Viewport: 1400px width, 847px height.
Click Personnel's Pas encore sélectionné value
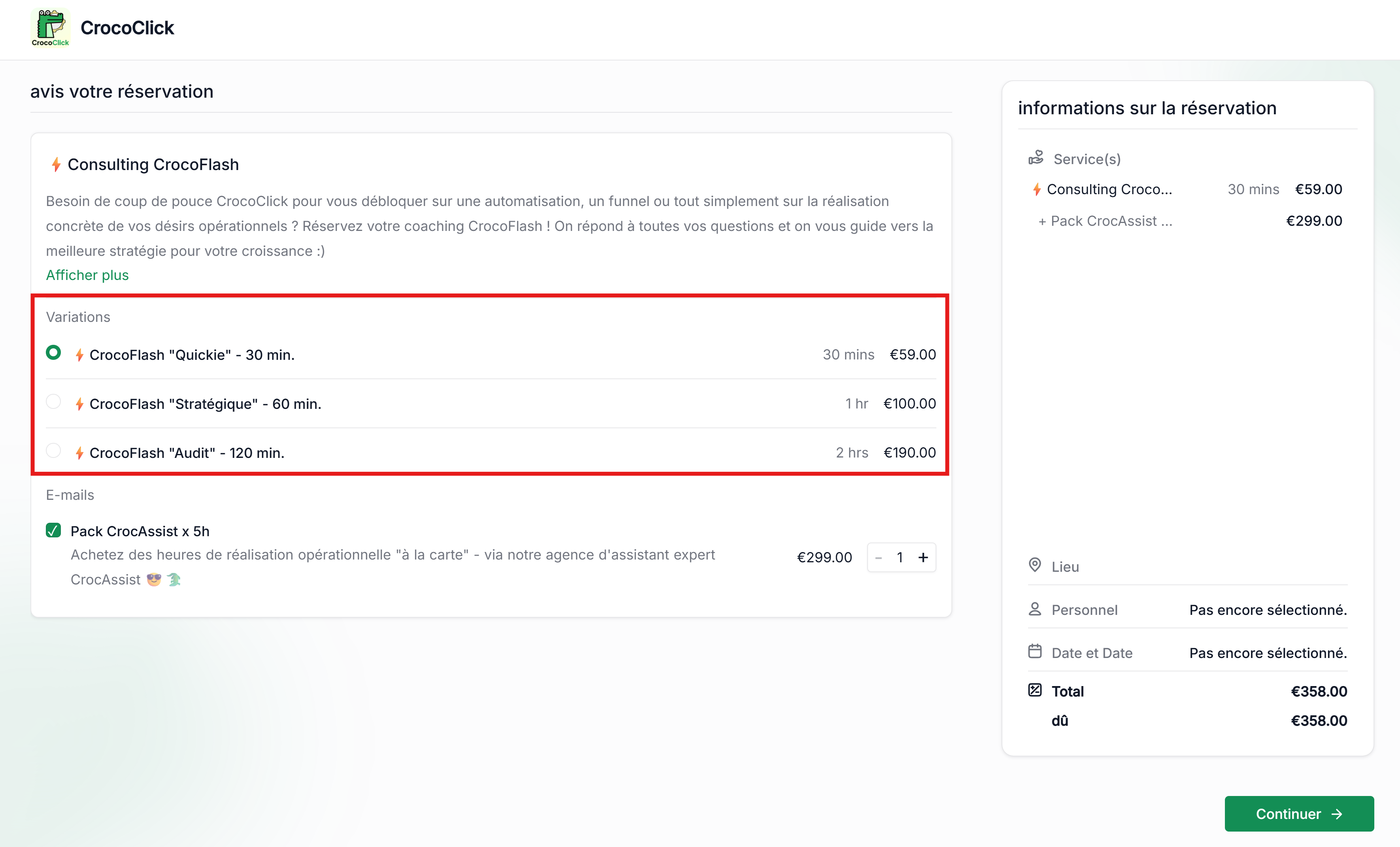click(1268, 610)
